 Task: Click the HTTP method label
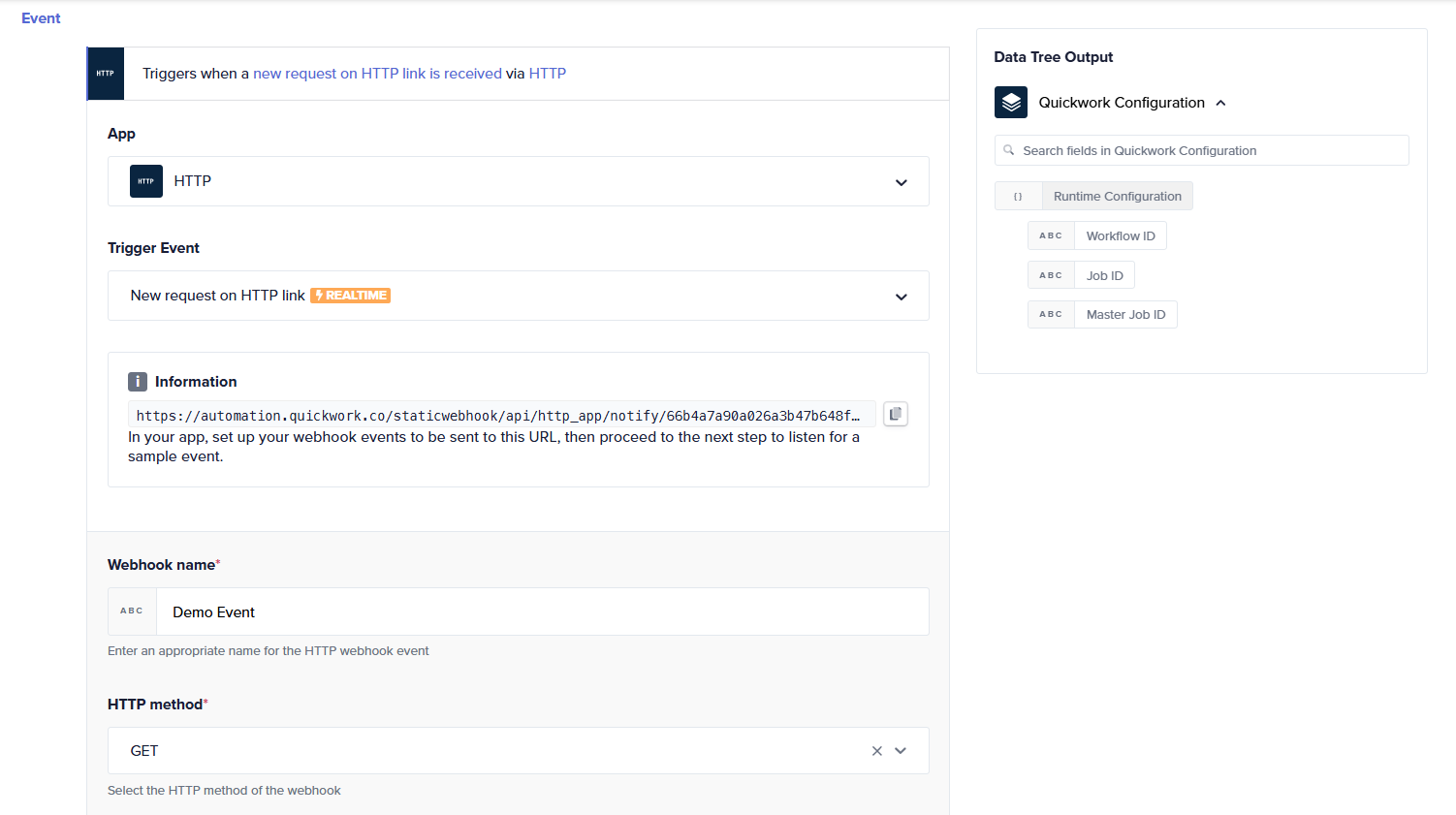(x=155, y=705)
